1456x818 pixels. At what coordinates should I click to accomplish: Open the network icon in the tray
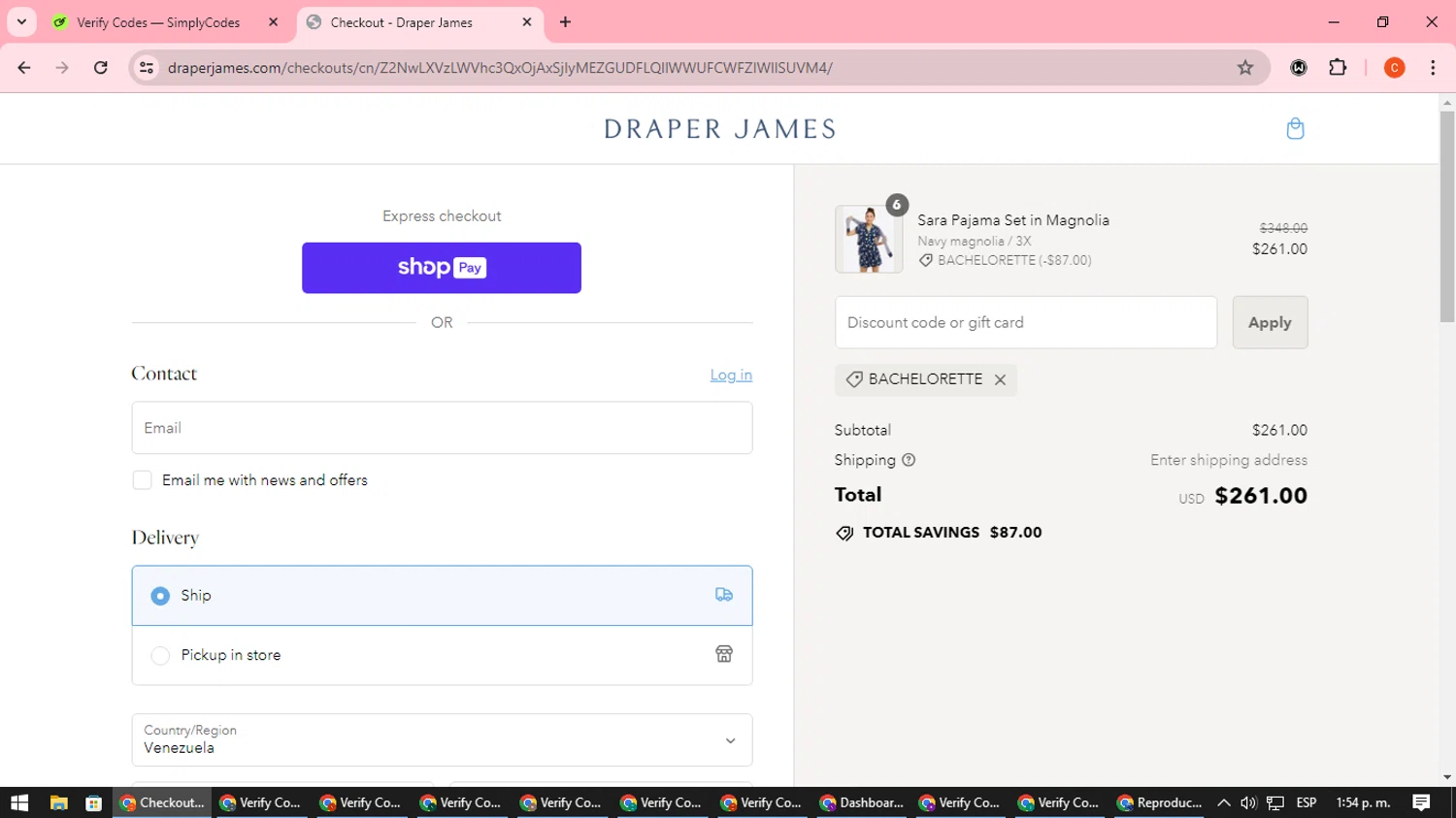pyautogui.click(x=1275, y=802)
